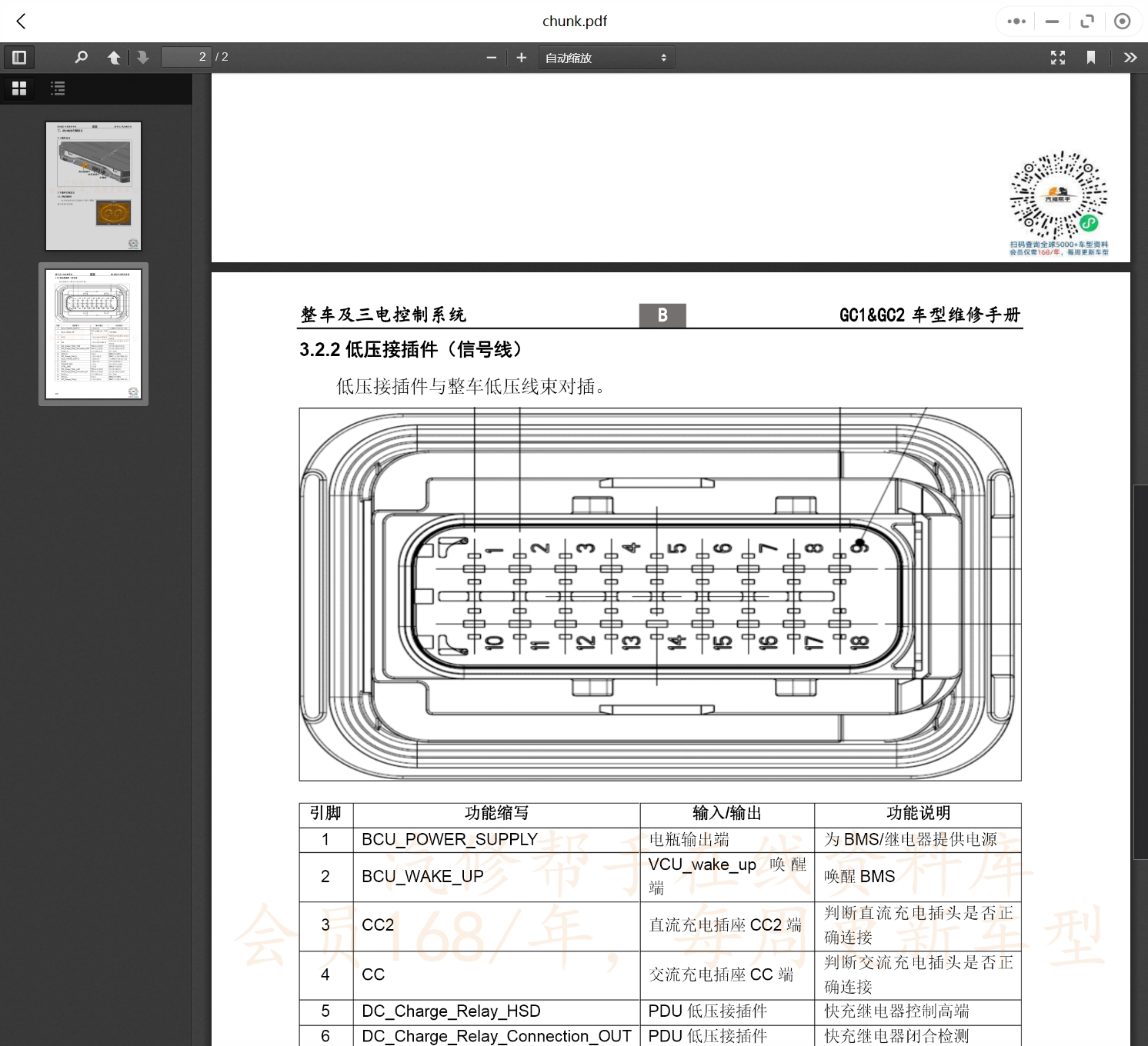Zoom into the PDF

coord(522,57)
